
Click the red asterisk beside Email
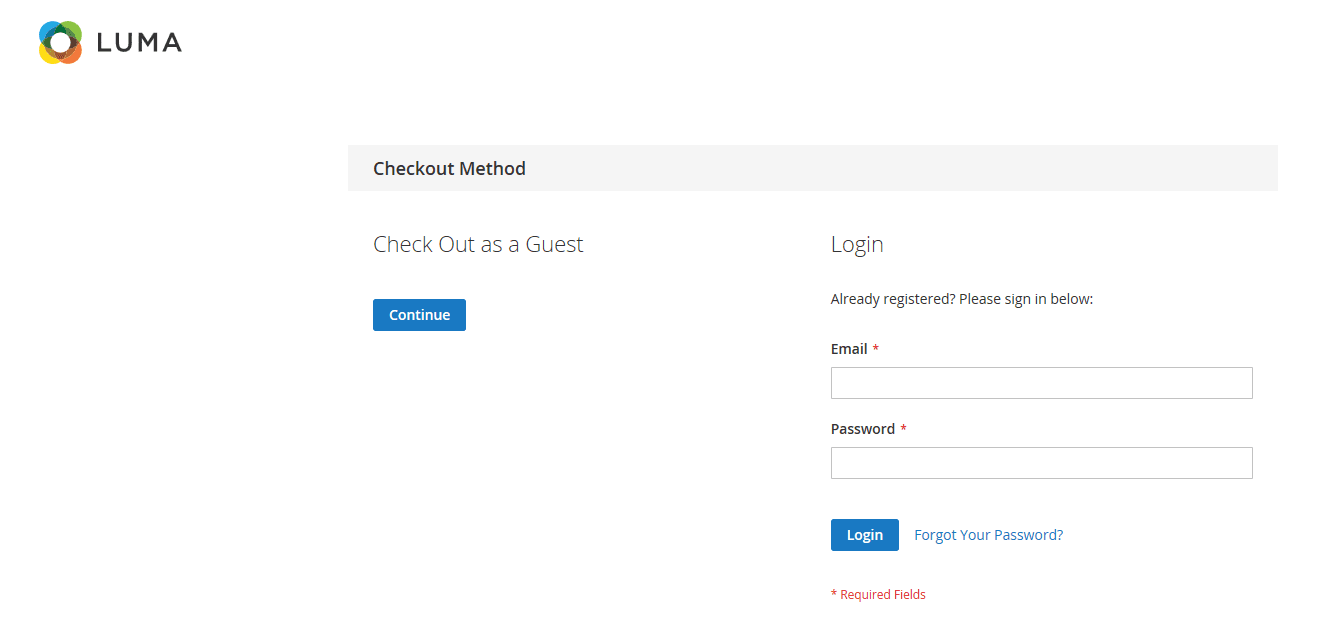pos(876,349)
